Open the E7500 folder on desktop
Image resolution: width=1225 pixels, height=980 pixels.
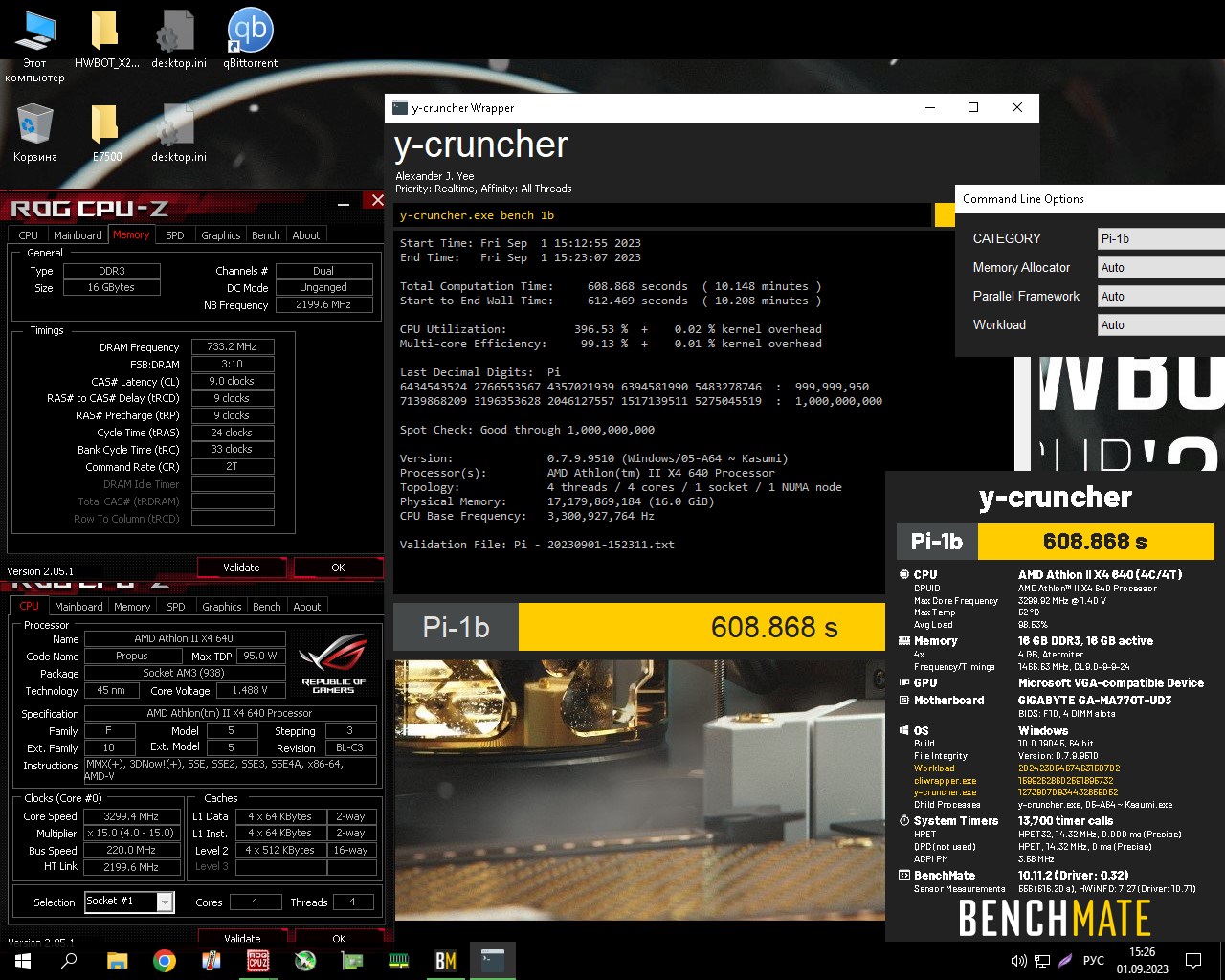click(x=106, y=133)
